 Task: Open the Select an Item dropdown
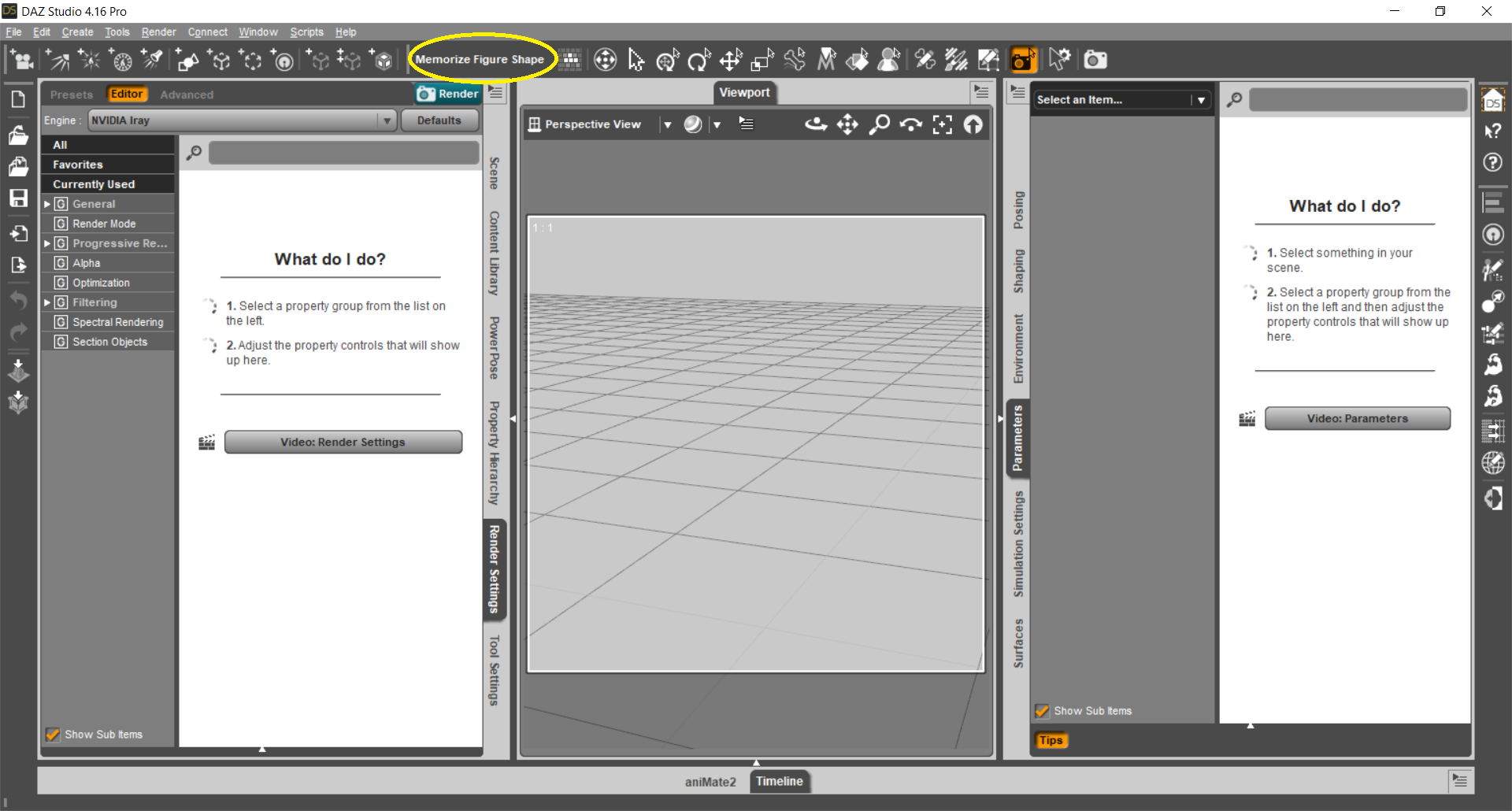[x=1121, y=100]
